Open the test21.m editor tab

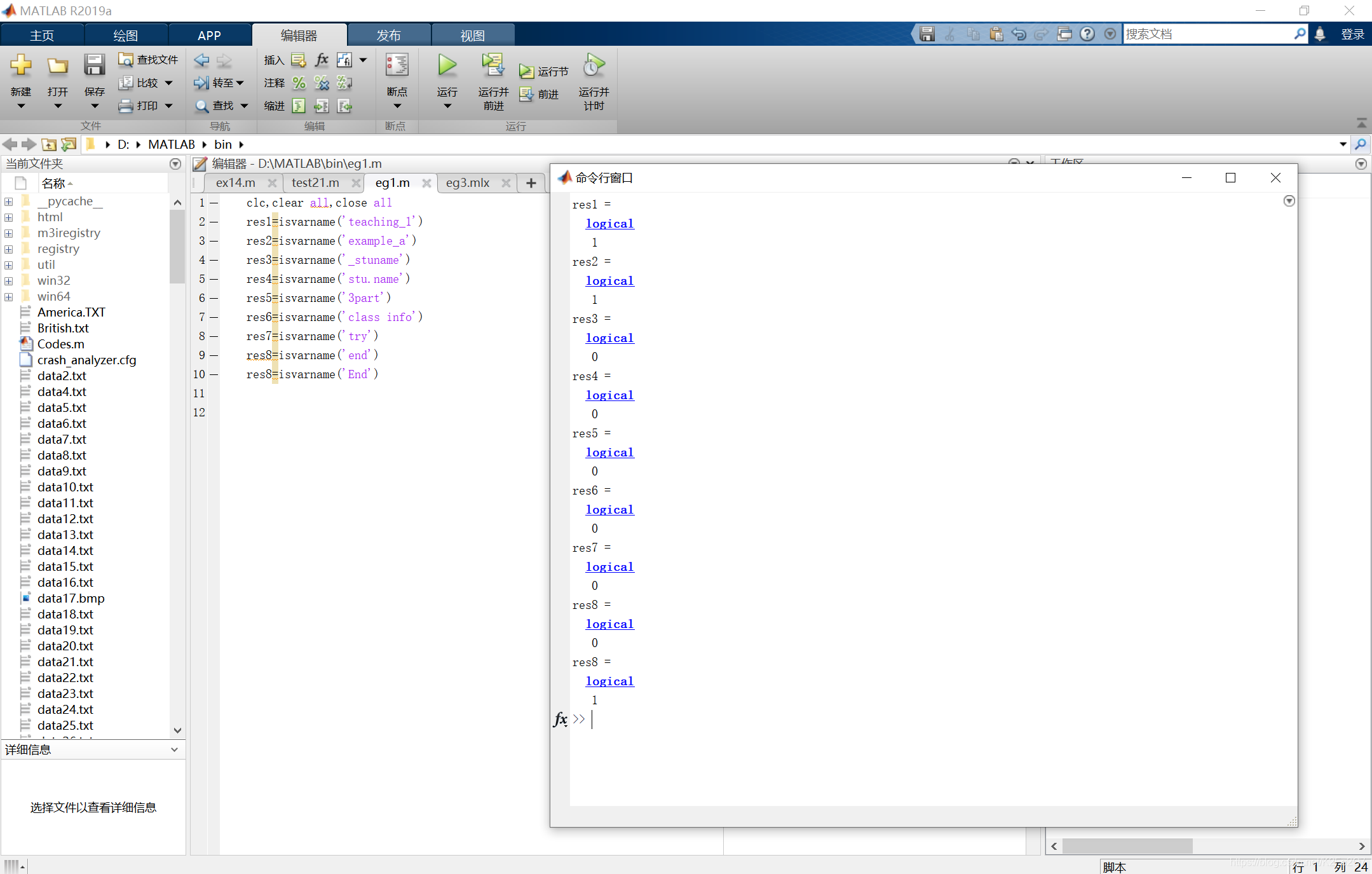tap(315, 183)
